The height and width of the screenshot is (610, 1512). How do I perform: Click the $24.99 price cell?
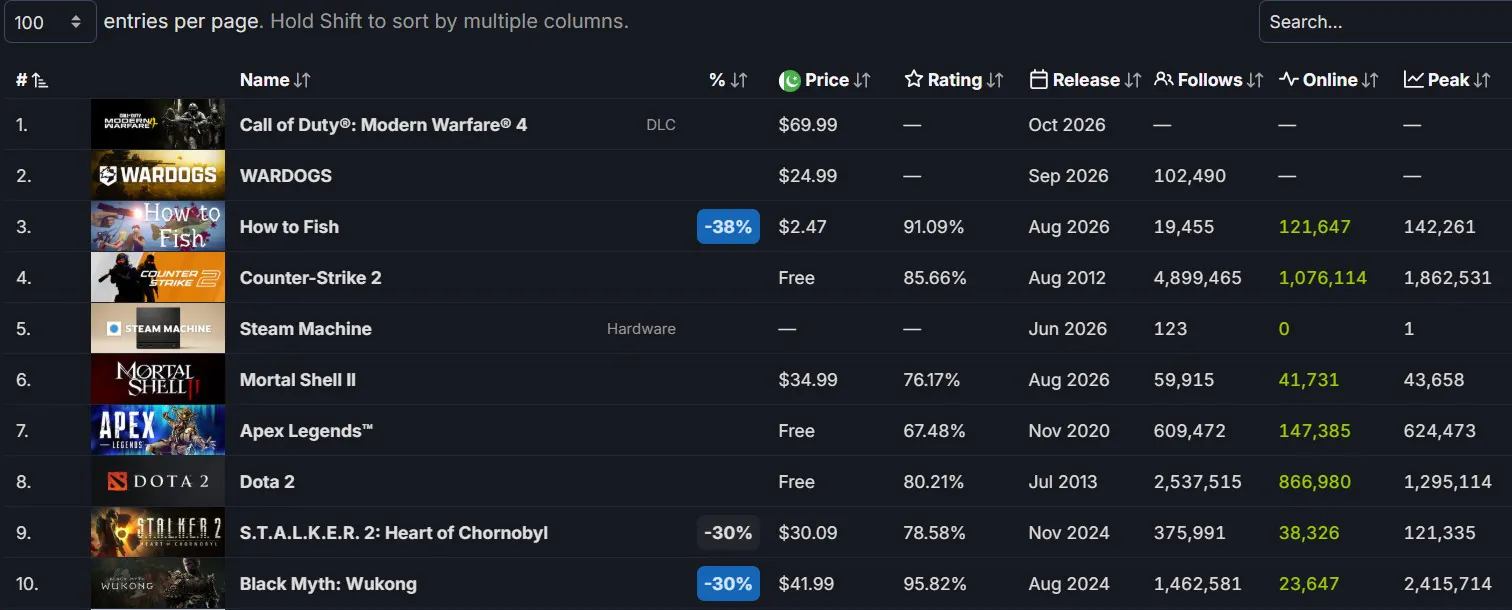pos(808,175)
